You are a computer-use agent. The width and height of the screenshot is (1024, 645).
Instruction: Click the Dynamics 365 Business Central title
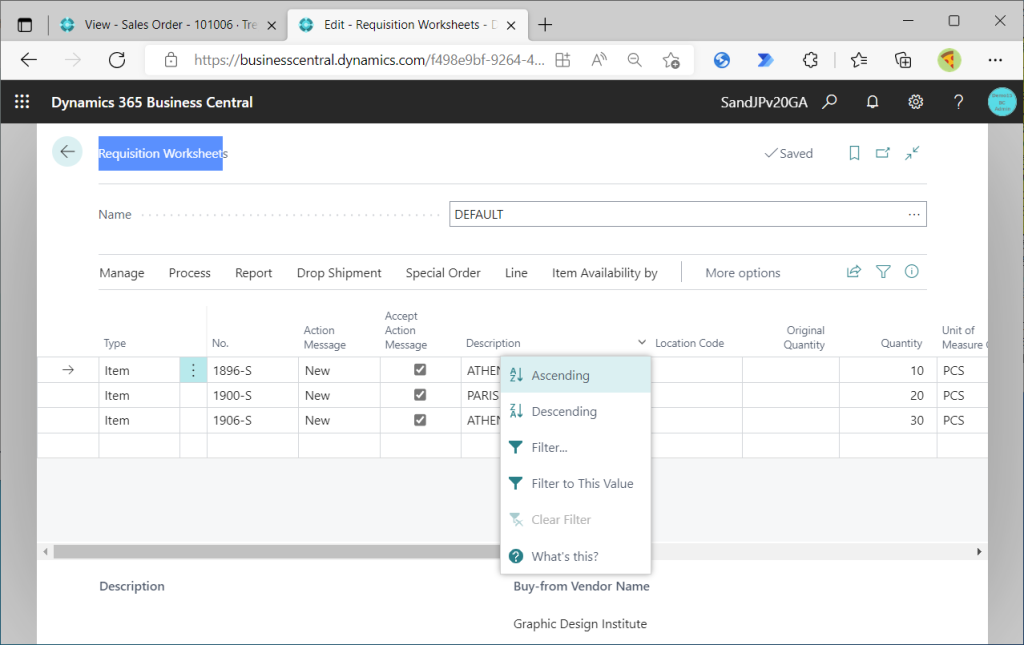click(152, 102)
